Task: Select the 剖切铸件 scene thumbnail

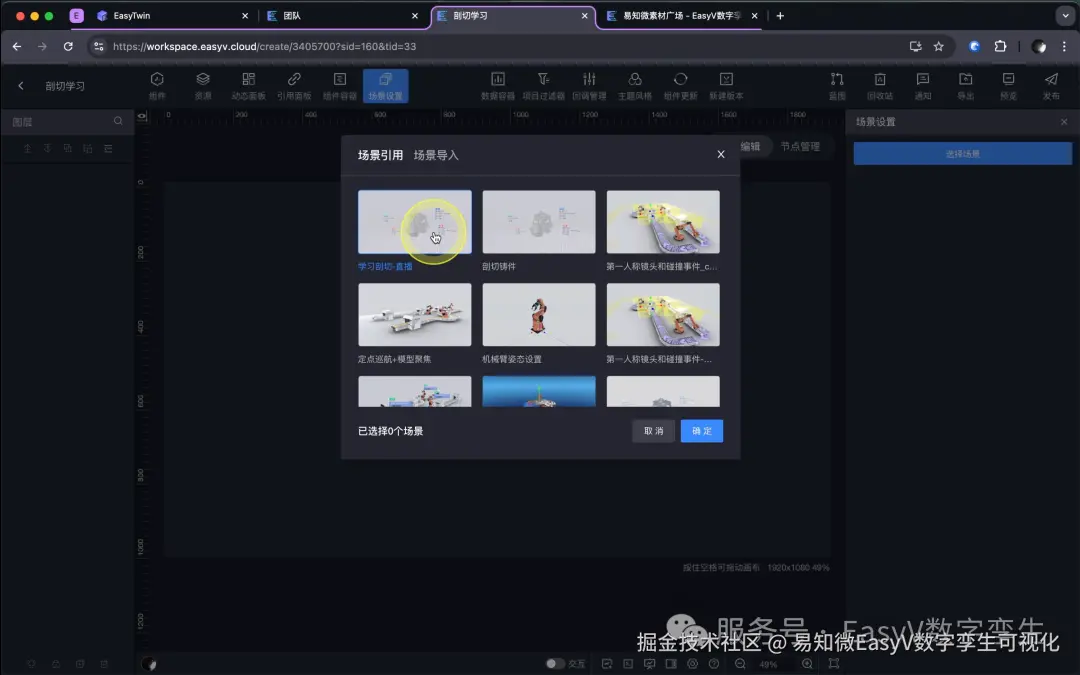Action: click(539, 222)
